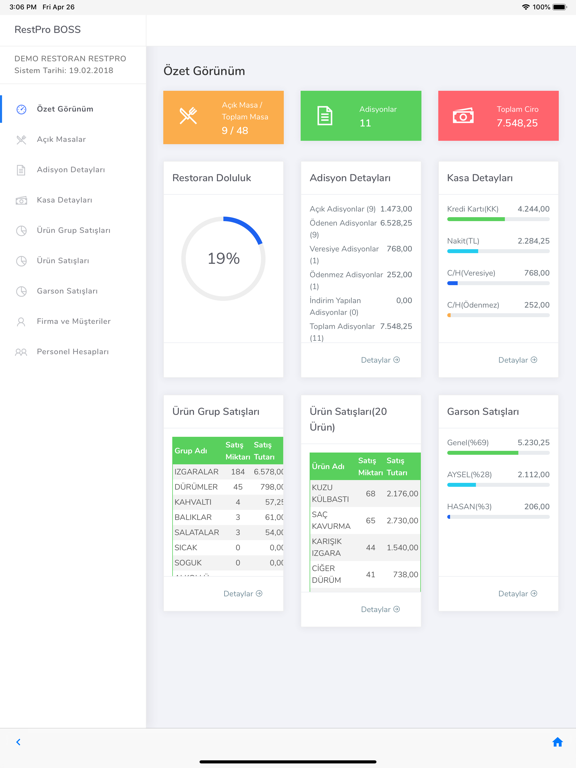Click the SALATALAR row in group table
Screen dimensions: 576x768
coord(228,533)
